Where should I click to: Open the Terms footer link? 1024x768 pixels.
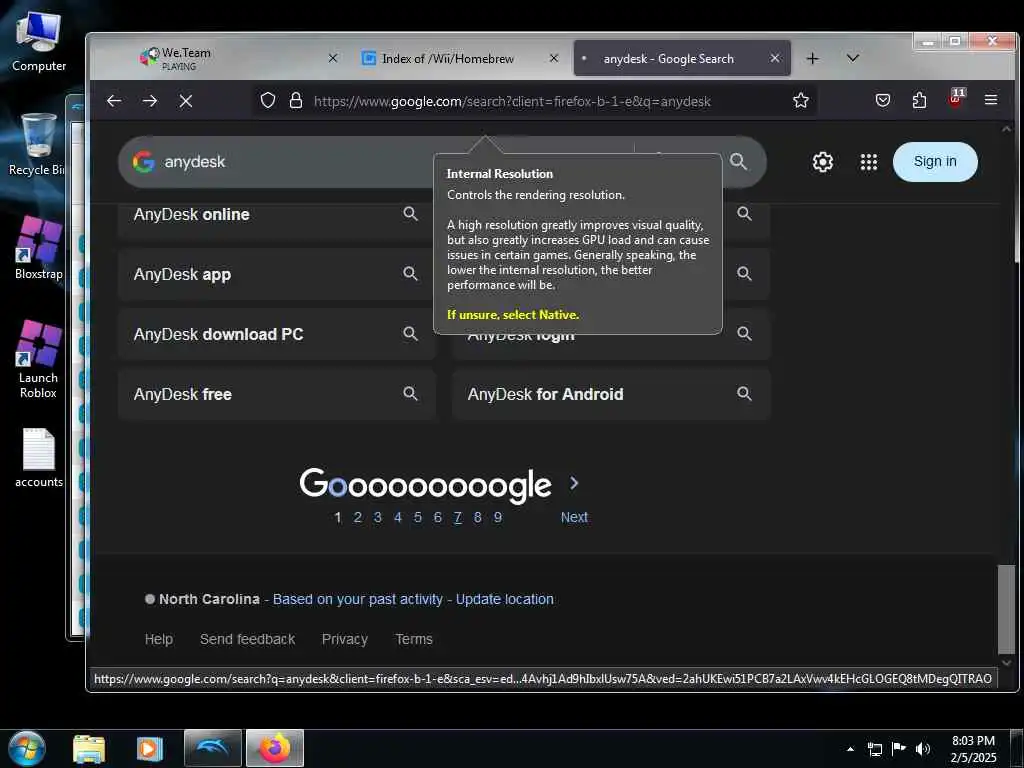click(414, 639)
